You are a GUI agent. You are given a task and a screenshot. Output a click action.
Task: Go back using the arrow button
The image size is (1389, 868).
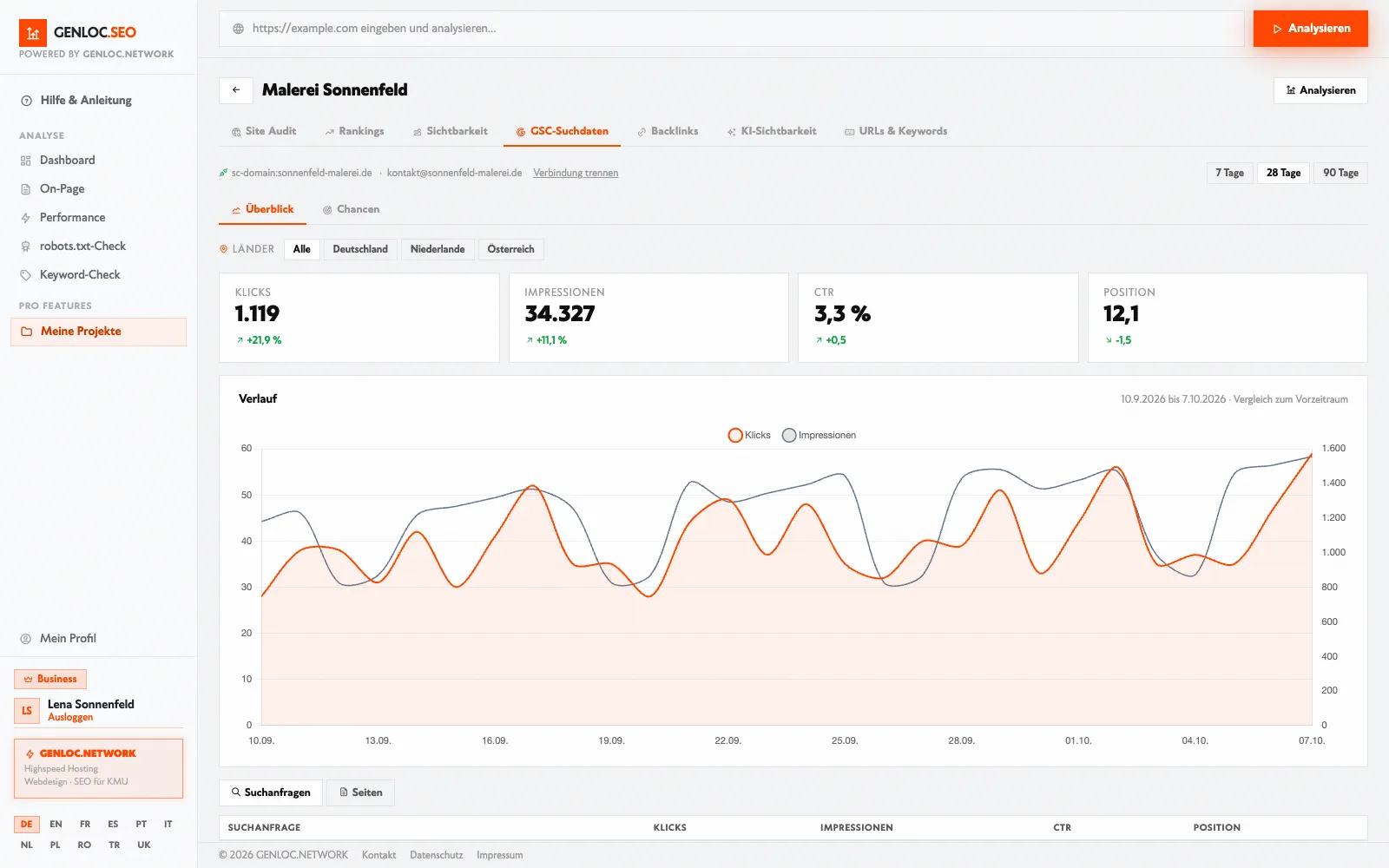click(236, 90)
